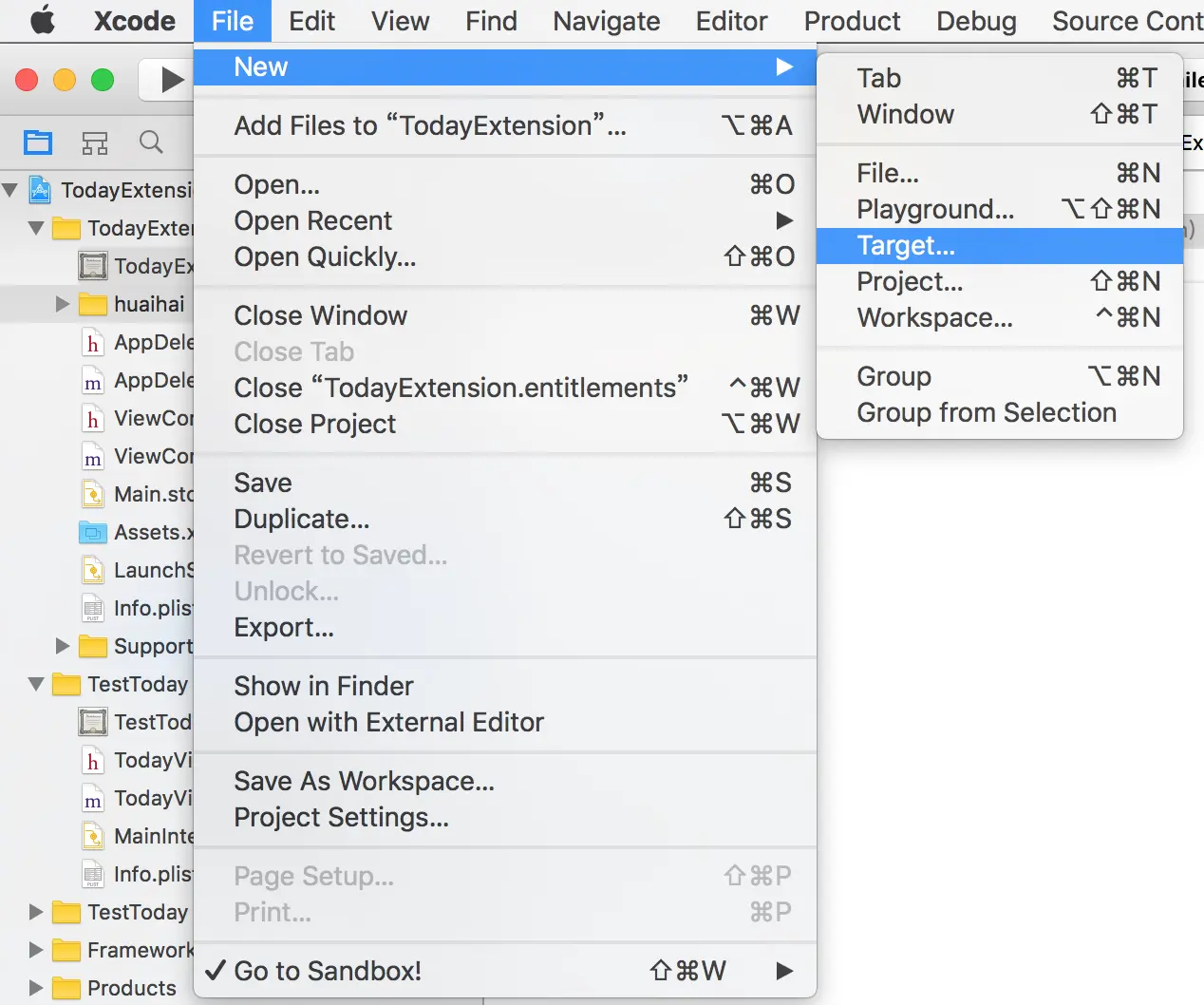The height and width of the screenshot is (1005, 1204).
Task: Toggle the Go to Sandbox! checked item
Action: [x=505, y=971]
